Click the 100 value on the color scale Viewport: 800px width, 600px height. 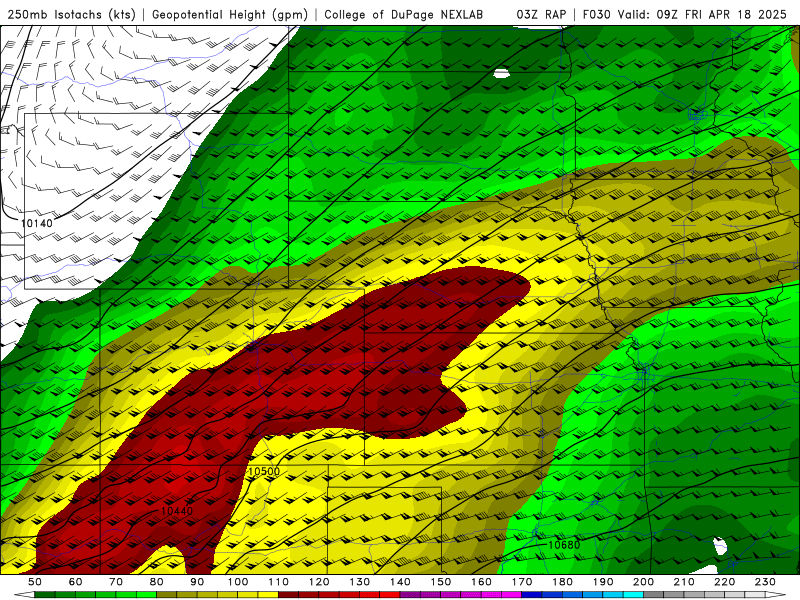238,582
